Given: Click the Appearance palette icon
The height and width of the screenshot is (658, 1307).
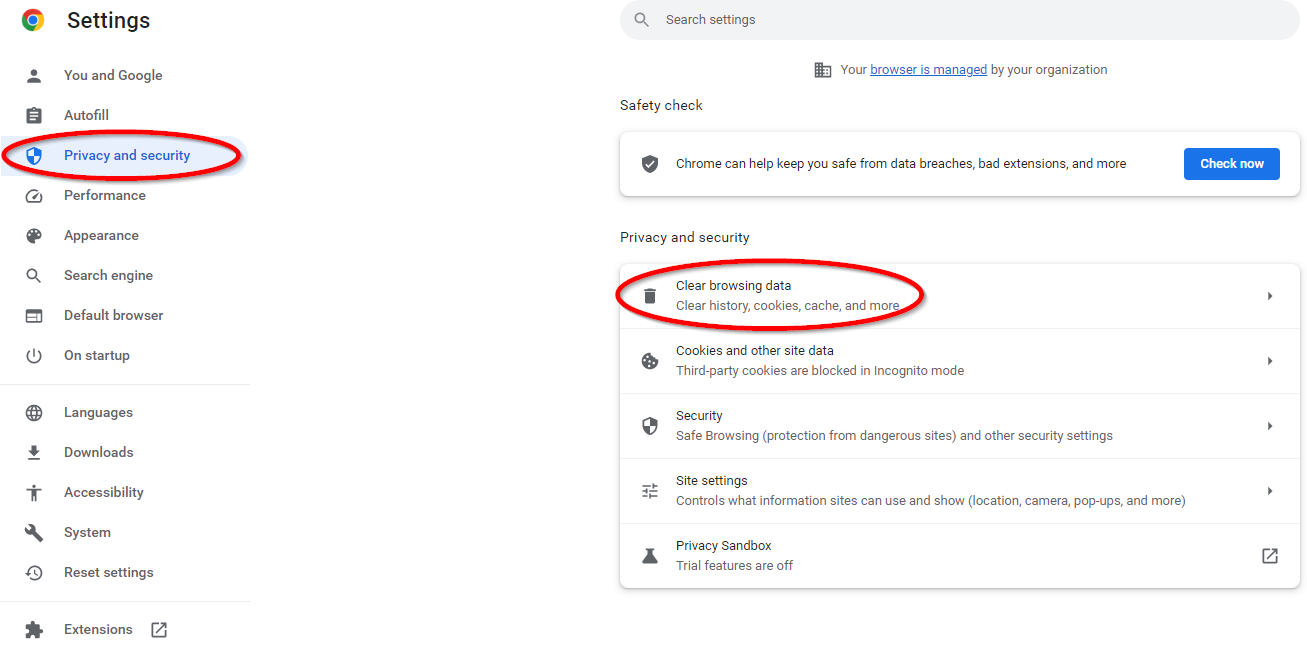Looking at the screenshot, I should pos(34,236).
